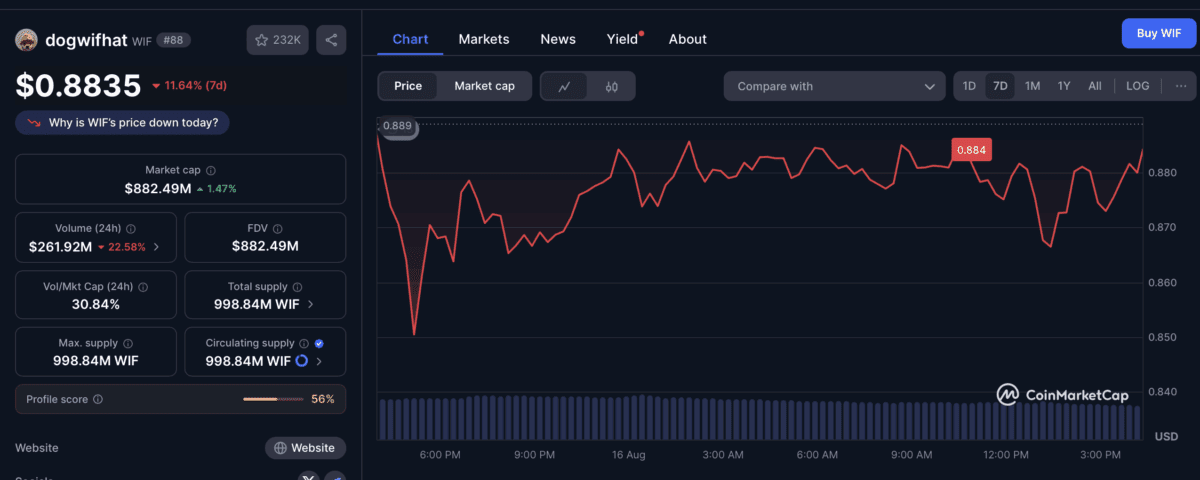Viewport: 1200px width, 480px height.
Task: Click the Profile score progress bar
Action: 272,399
